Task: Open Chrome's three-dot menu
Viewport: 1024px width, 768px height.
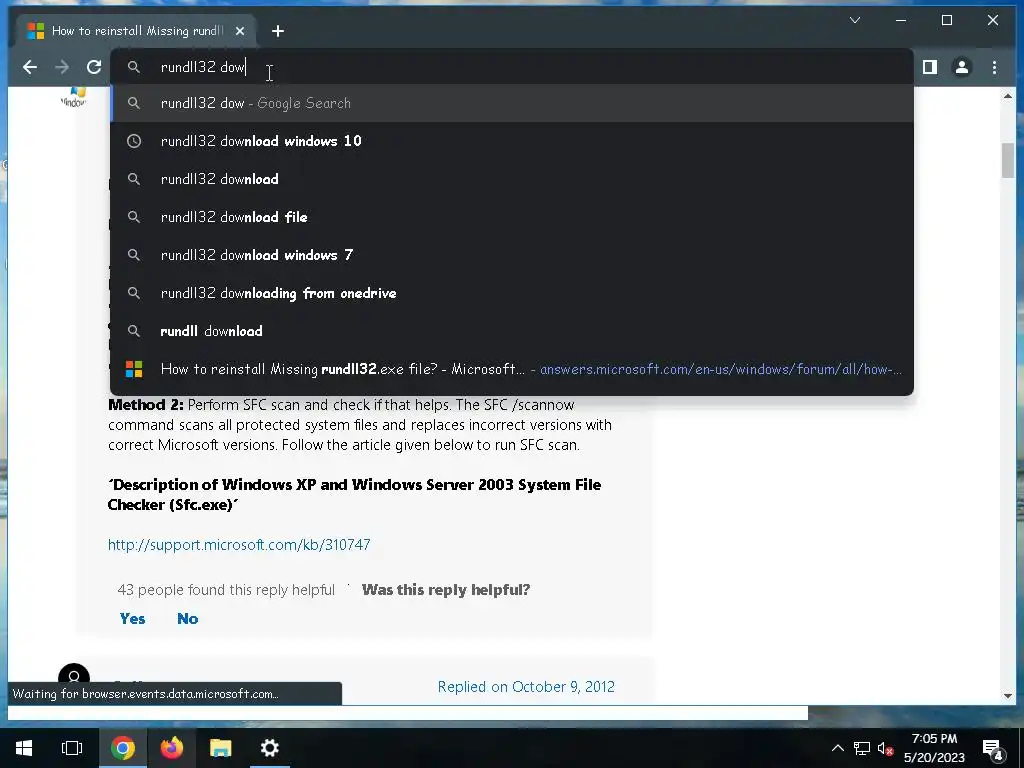Action: coord(994,67)
